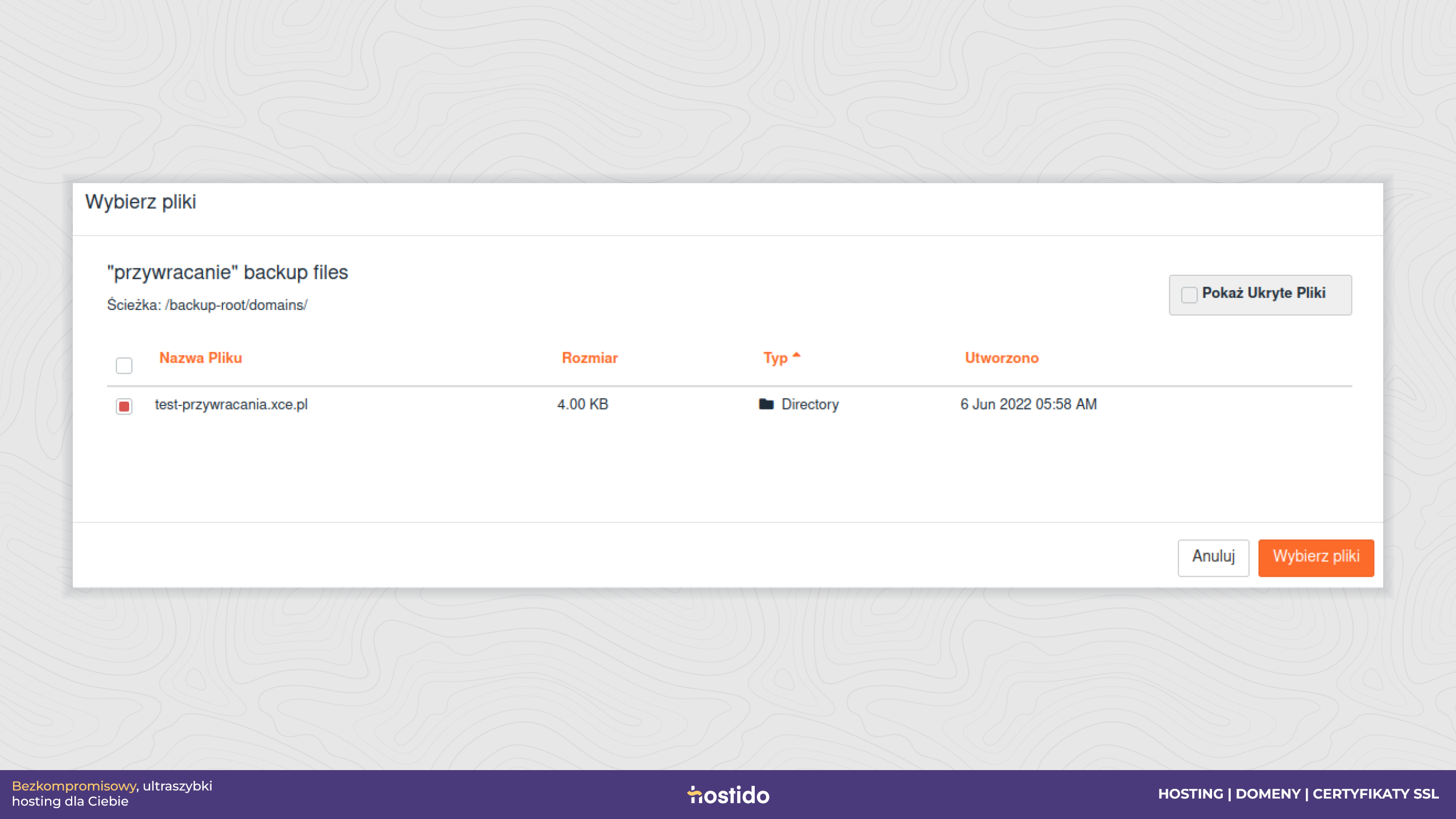Click the Anuluj button
Image resolution: width=1456 pixels, height=819 pixels.
1213,557
